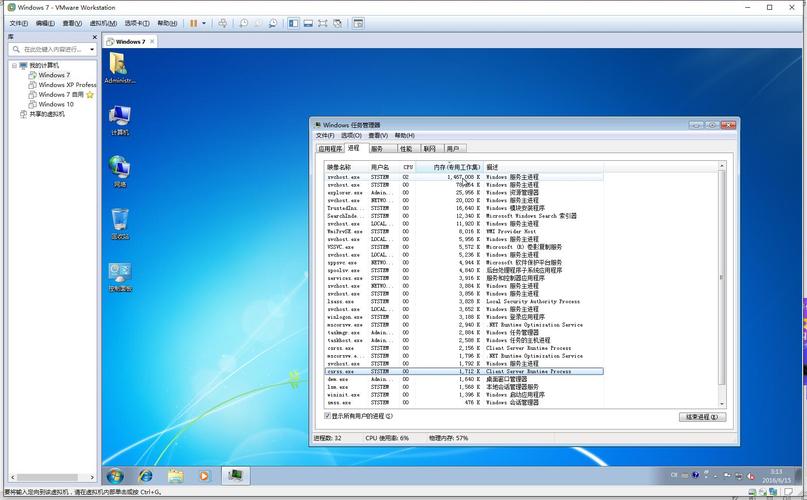Collapse the My Computer tree node
Viewport: 807px width, 500px height.
click(x=15, y=65)
